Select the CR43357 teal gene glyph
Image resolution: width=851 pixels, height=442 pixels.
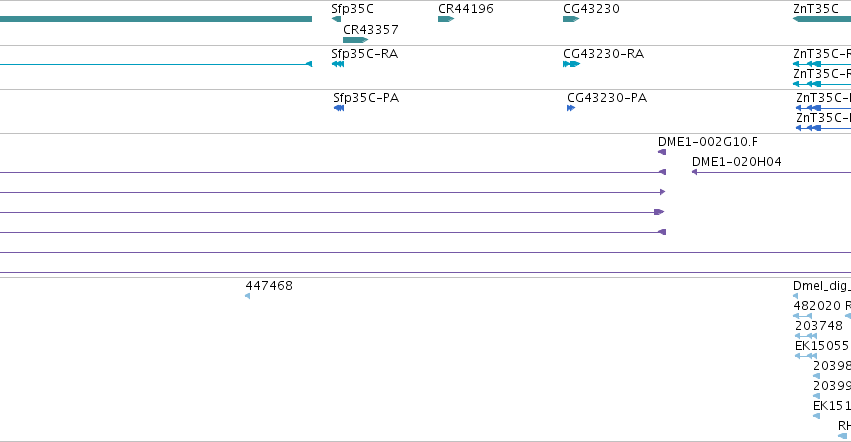coord(355,40)
